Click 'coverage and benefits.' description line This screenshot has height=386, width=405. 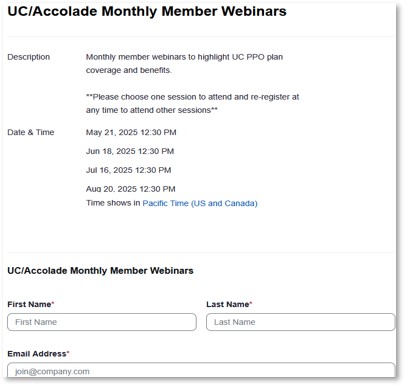[x=129, y=70]
